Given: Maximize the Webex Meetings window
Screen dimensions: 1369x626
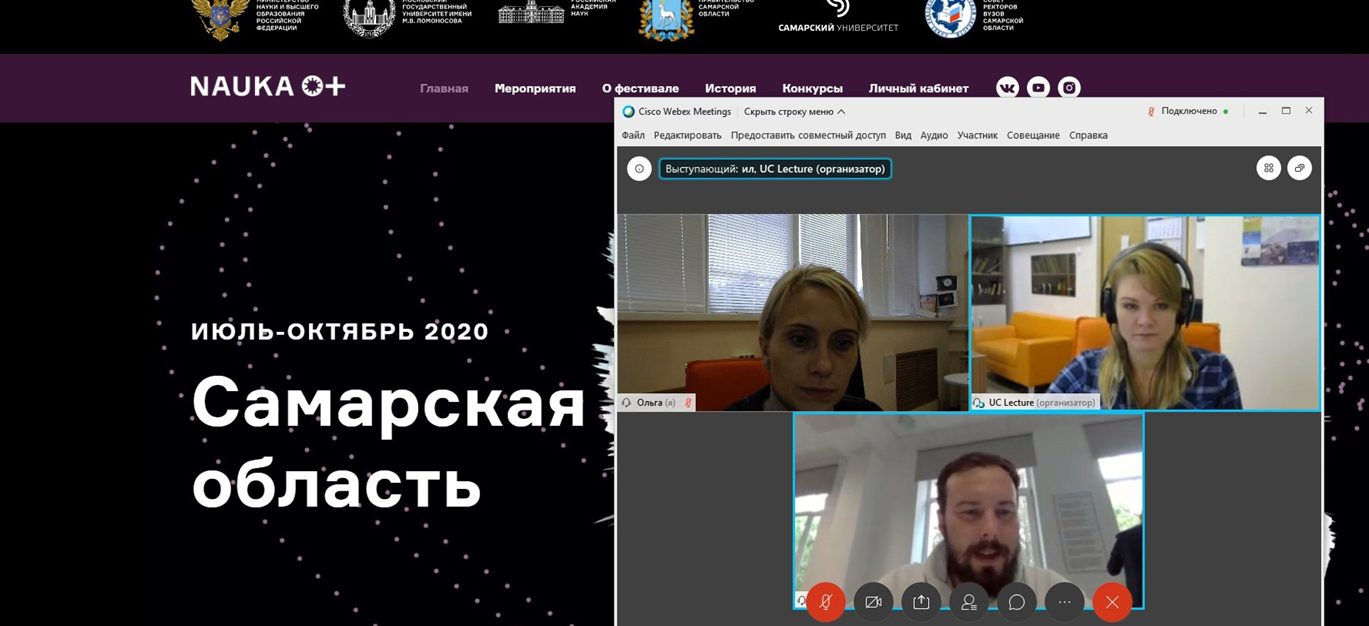Looking at the screenshot, I should tap(1286, 111).
